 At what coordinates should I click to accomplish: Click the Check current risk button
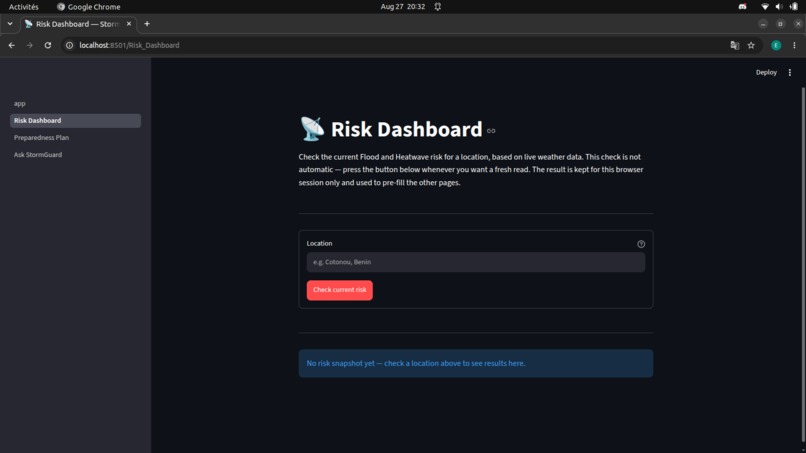coord(340,290)
